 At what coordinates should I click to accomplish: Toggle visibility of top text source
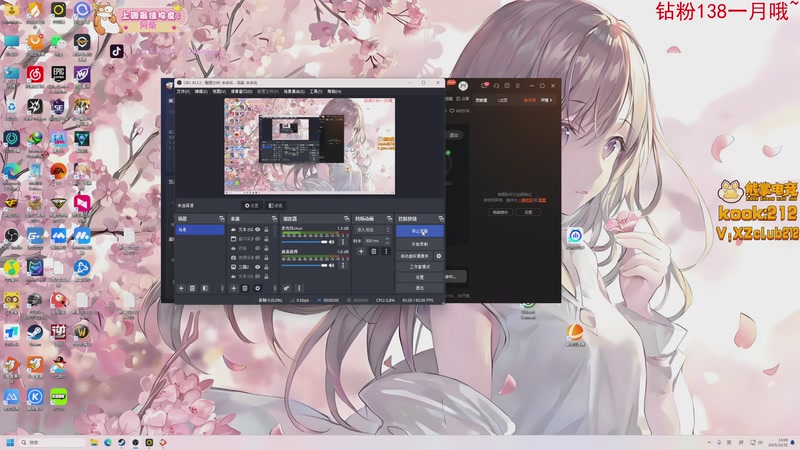click(258, 230)
